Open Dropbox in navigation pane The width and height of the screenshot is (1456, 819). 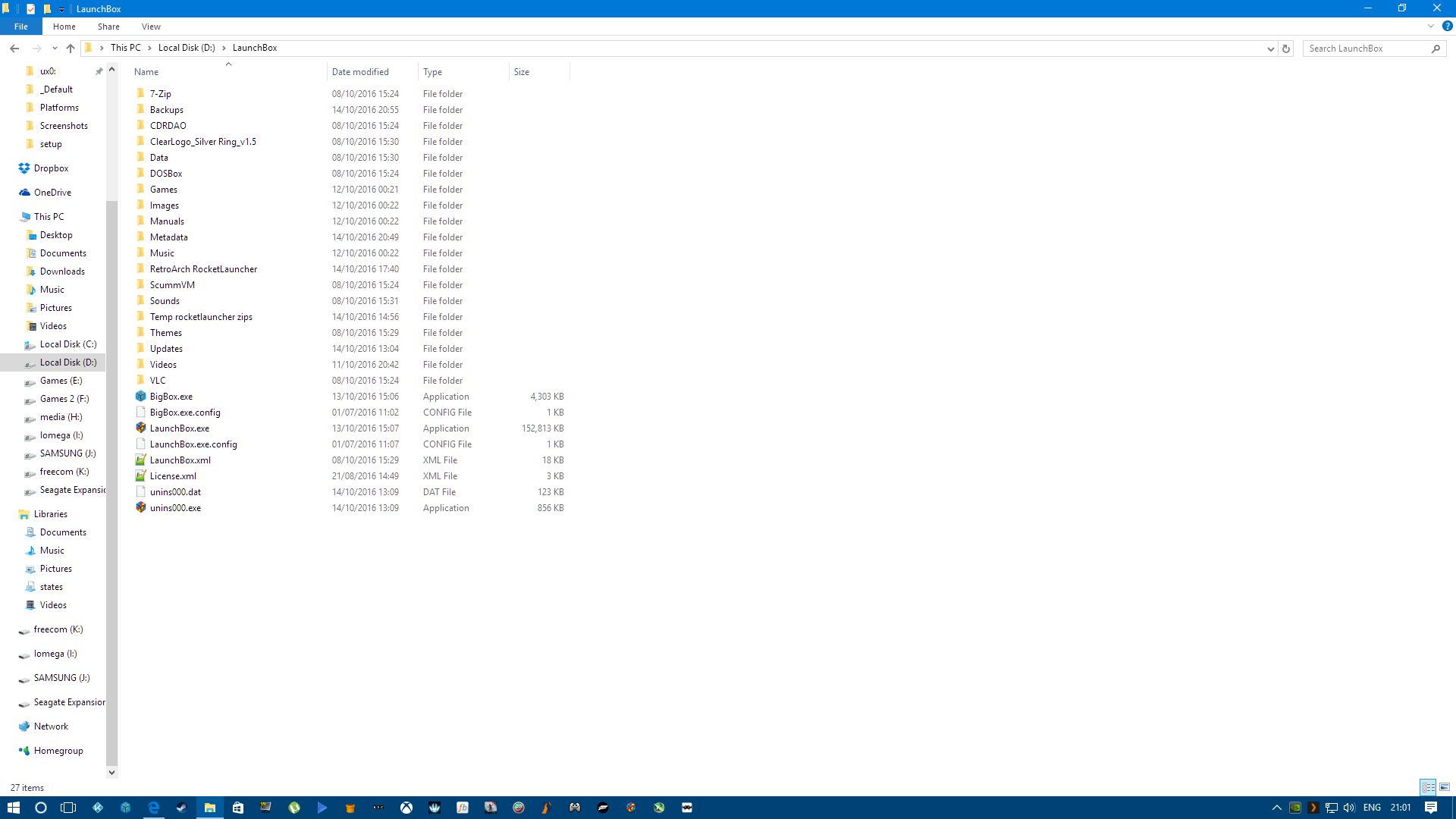pyautogui.click(x=51, y=168)
